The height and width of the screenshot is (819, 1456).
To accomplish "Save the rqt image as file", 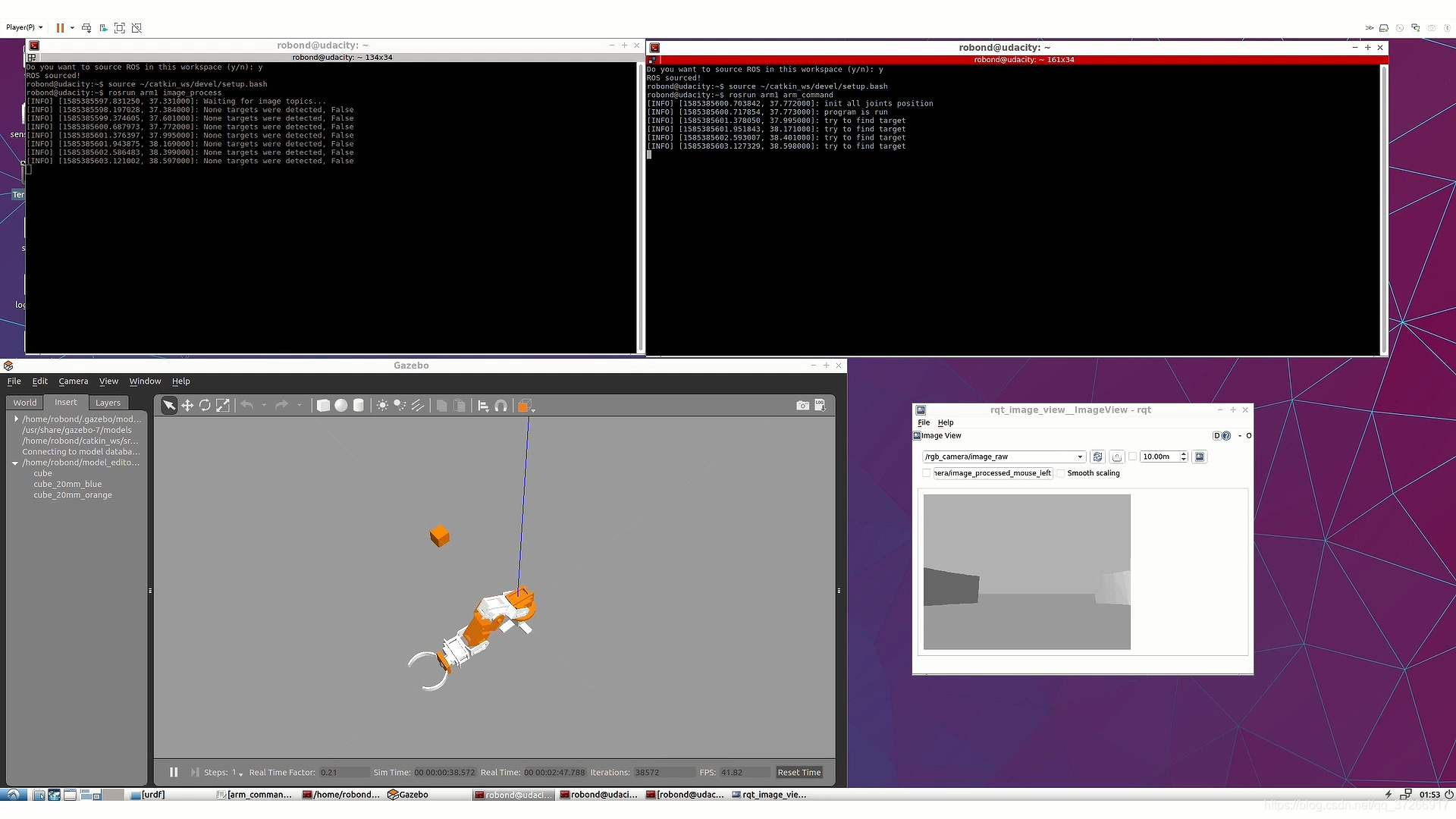I will [1200, 457].
